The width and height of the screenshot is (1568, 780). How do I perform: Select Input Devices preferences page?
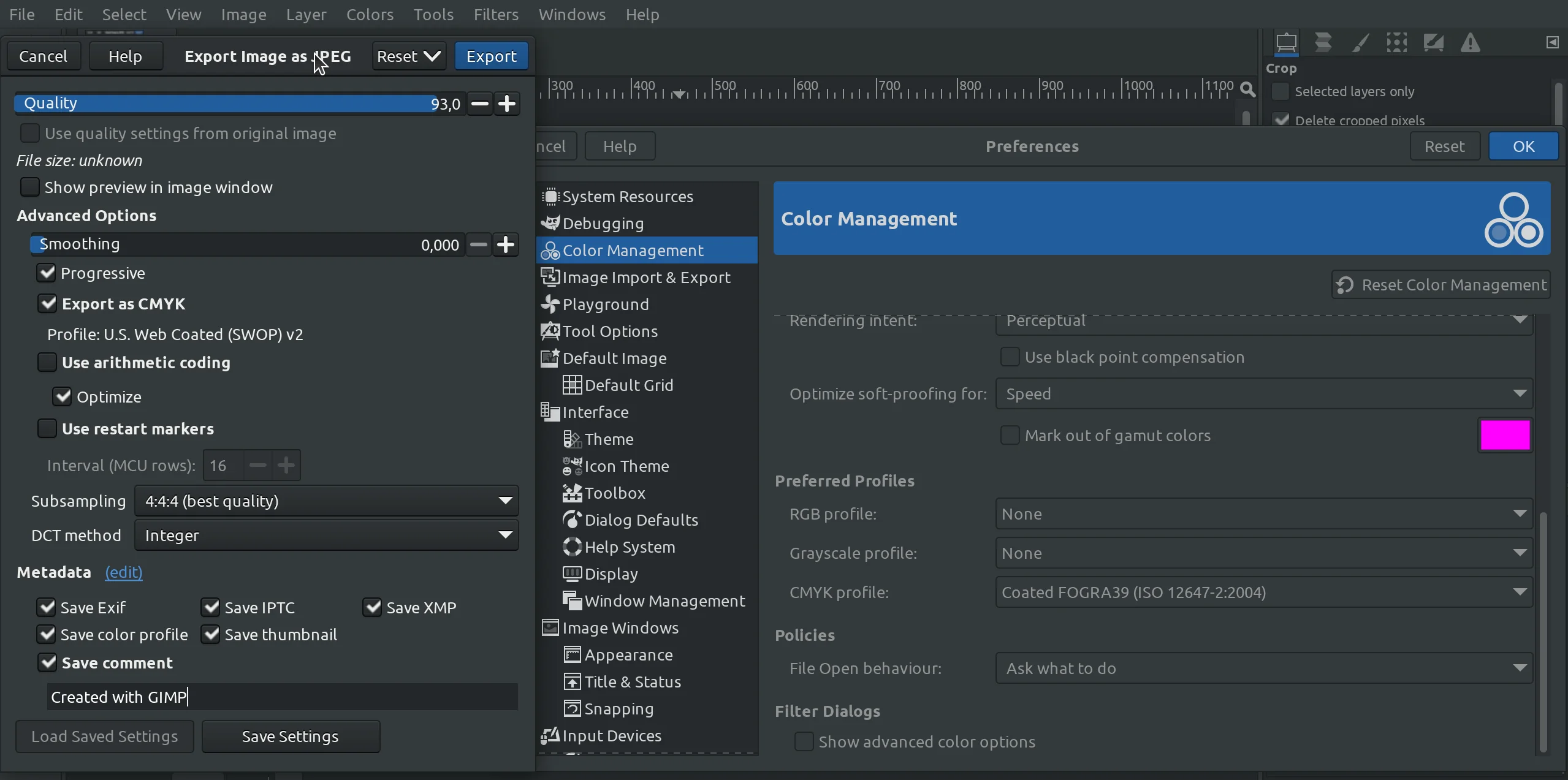click(x=647, y=736)
